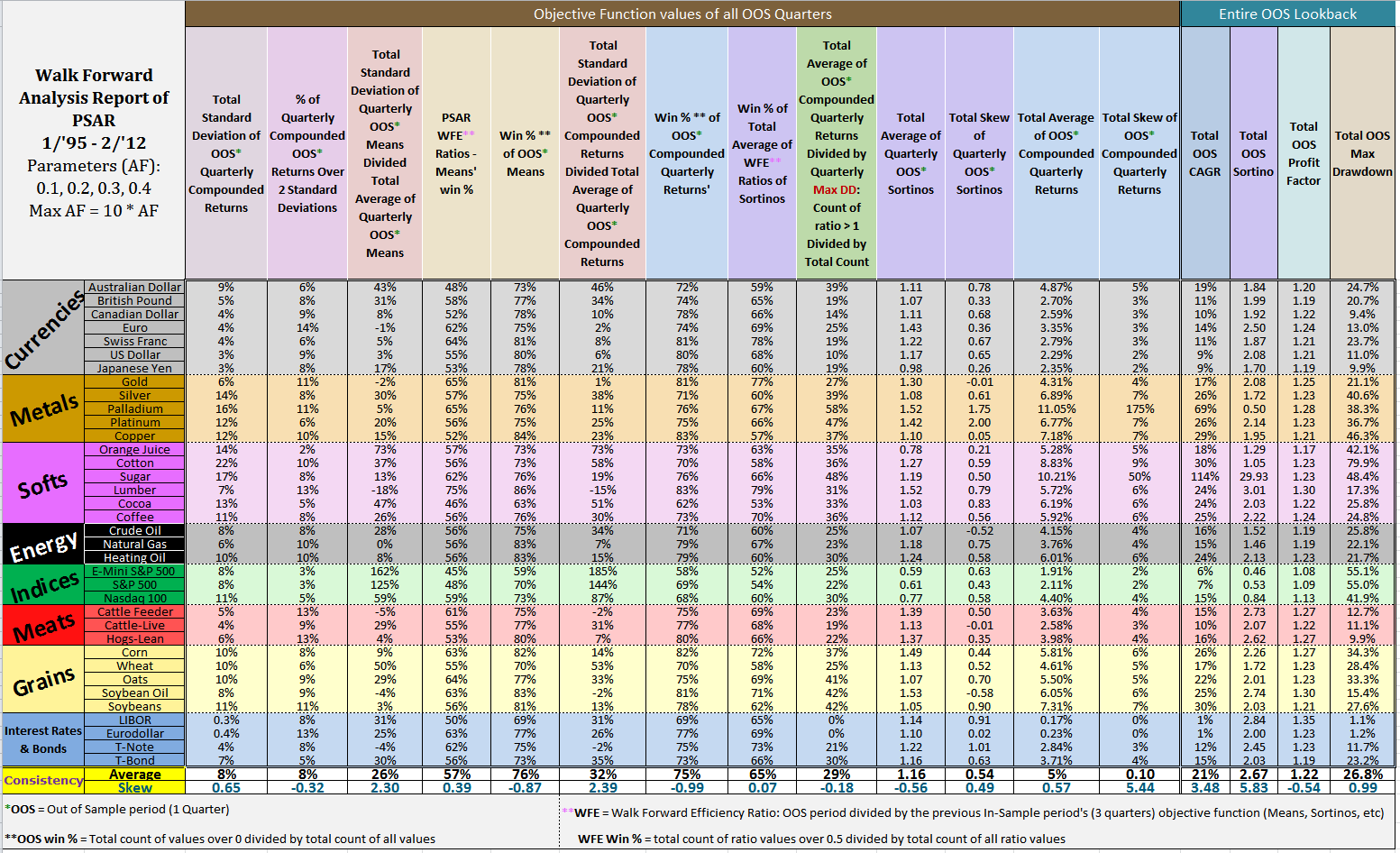This screenshot has height=853, width=1400.
Task: Select the 'Orange Juice' row label
Action: coord(134,449)
